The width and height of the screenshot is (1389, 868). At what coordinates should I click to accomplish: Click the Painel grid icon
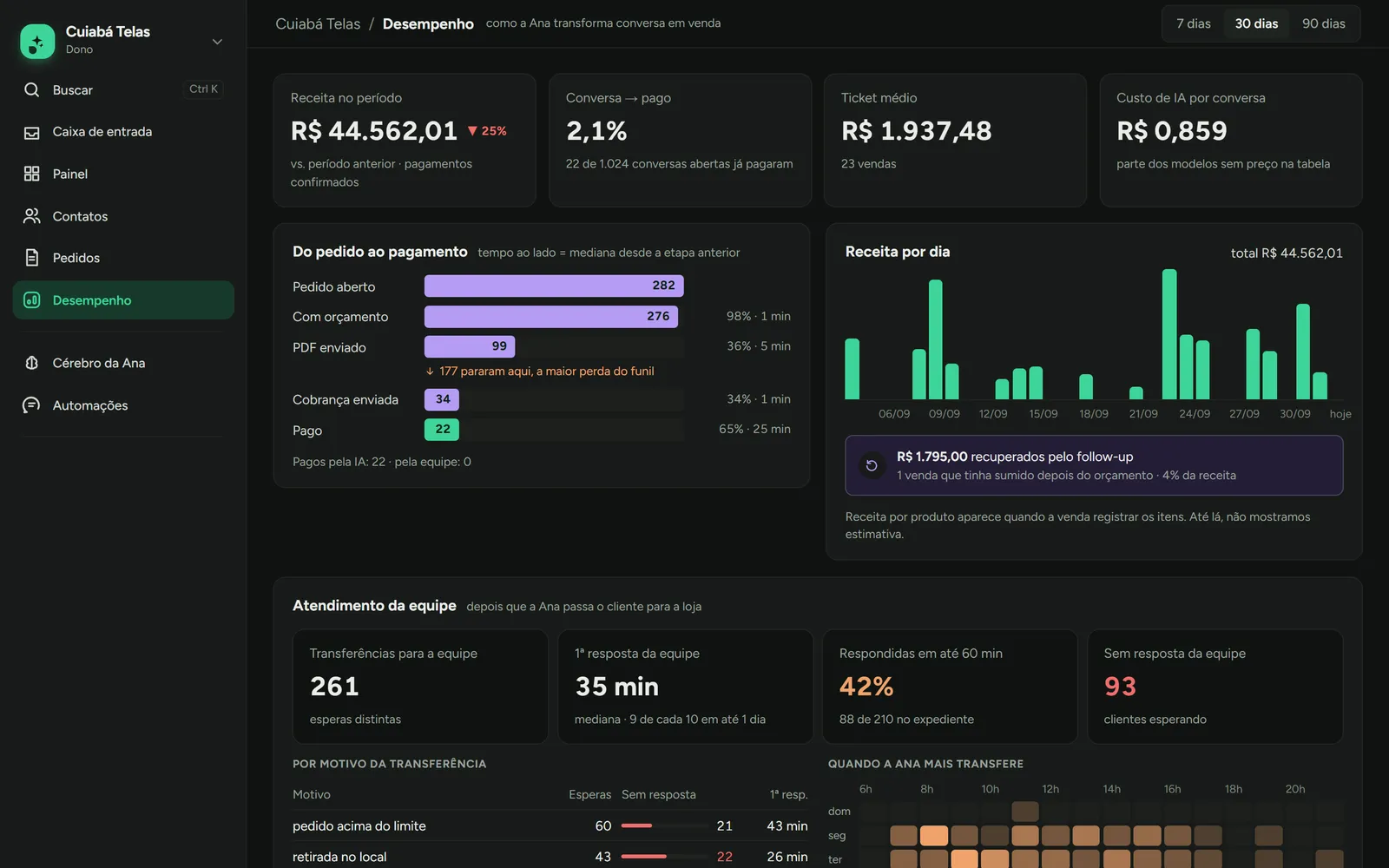coord(32,174)
